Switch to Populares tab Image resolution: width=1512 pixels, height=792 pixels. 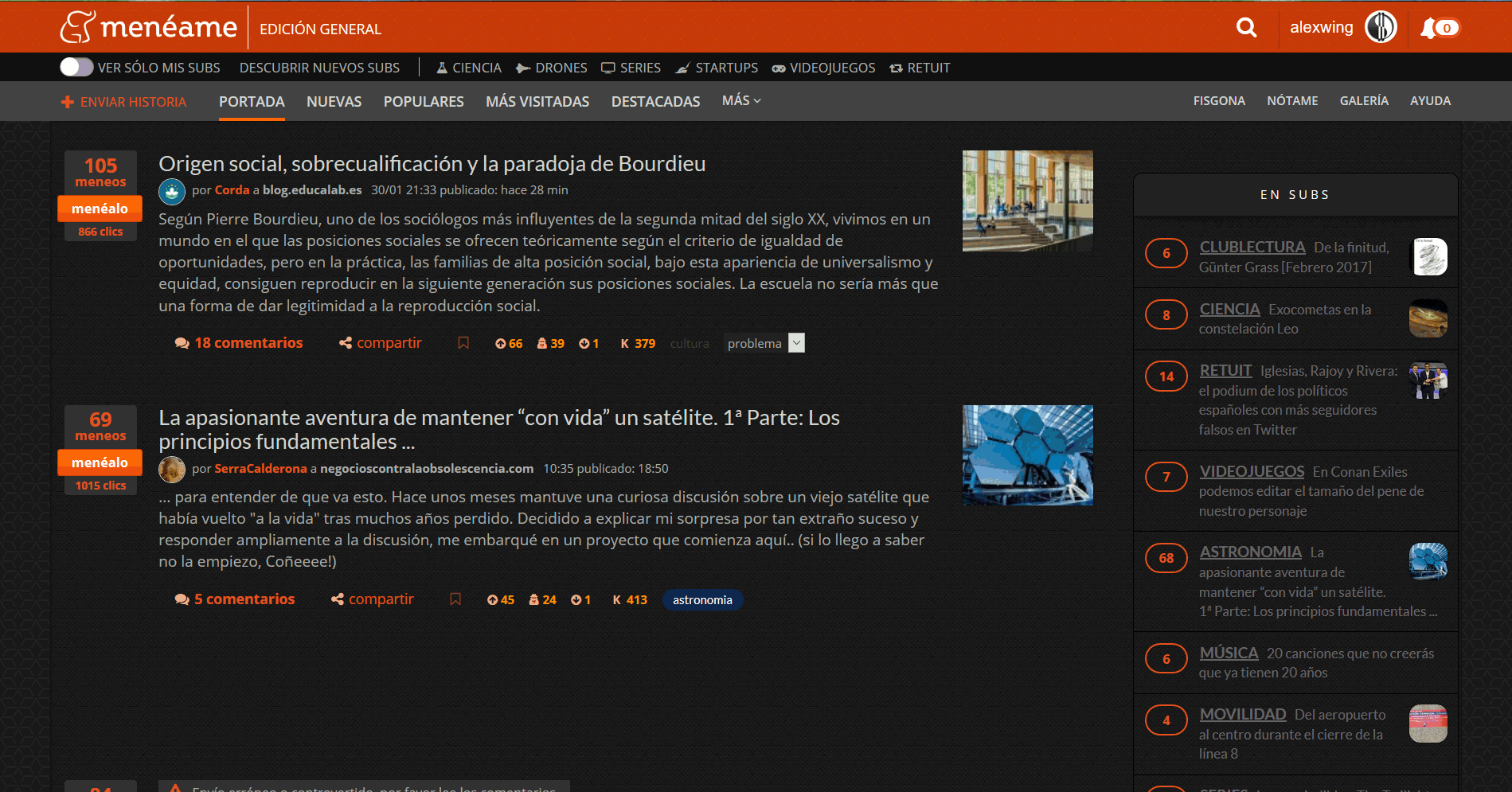[424, 101]
